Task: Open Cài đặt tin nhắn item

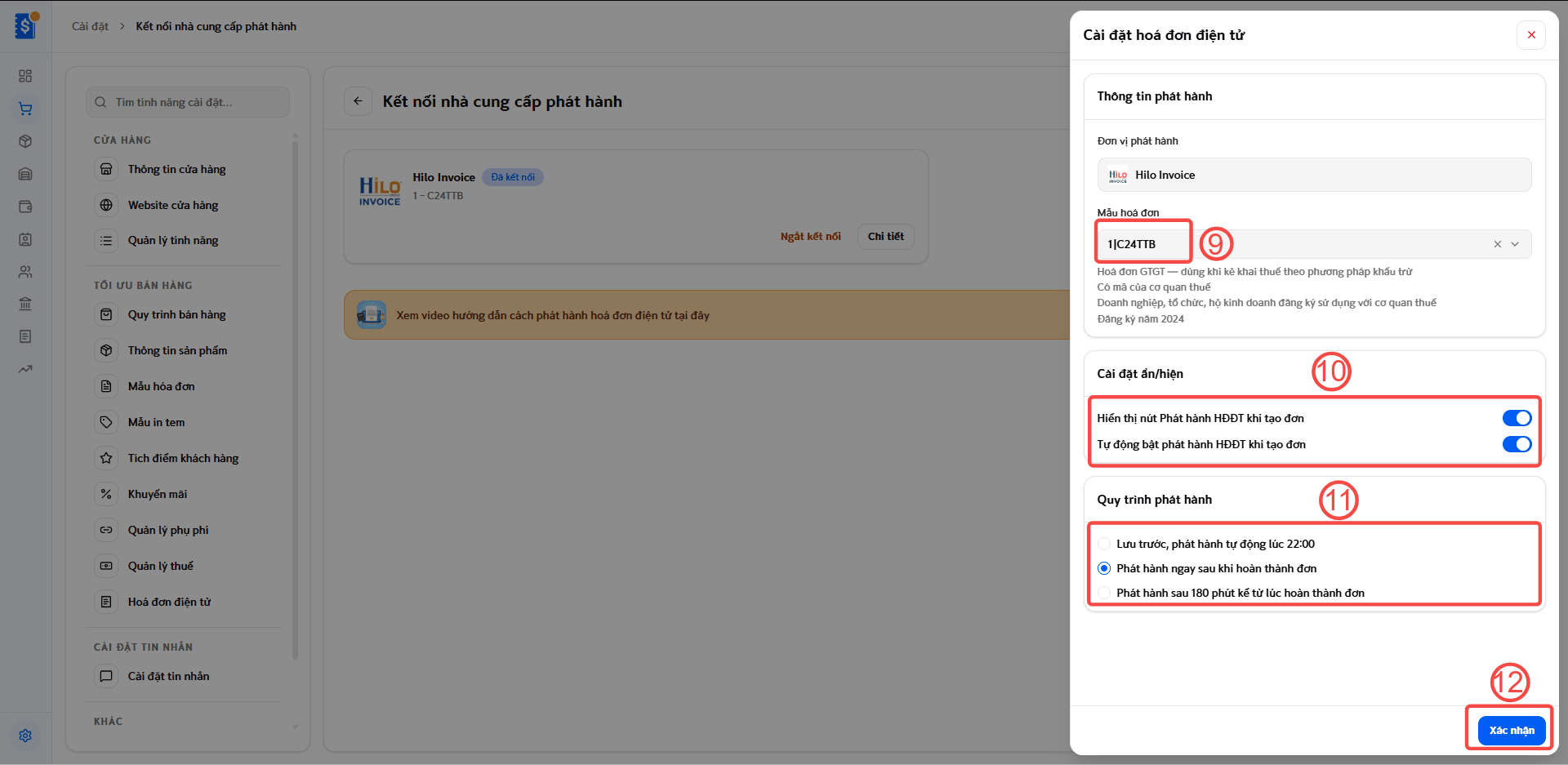Action: (168, 676)
